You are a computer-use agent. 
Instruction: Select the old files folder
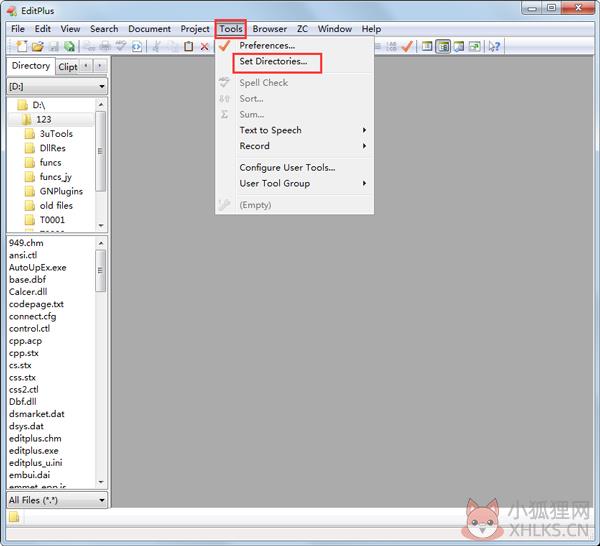[x=56, y=205]
